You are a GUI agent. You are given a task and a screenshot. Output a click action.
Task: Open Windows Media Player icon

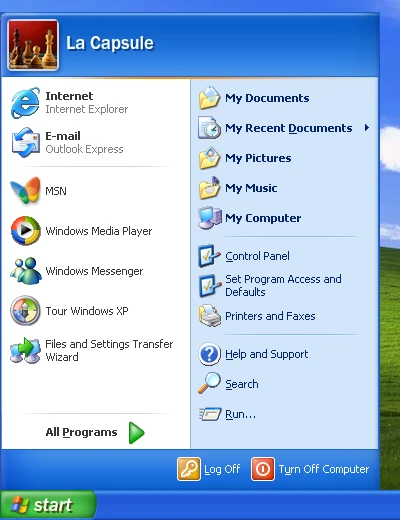tap(25, 230)
